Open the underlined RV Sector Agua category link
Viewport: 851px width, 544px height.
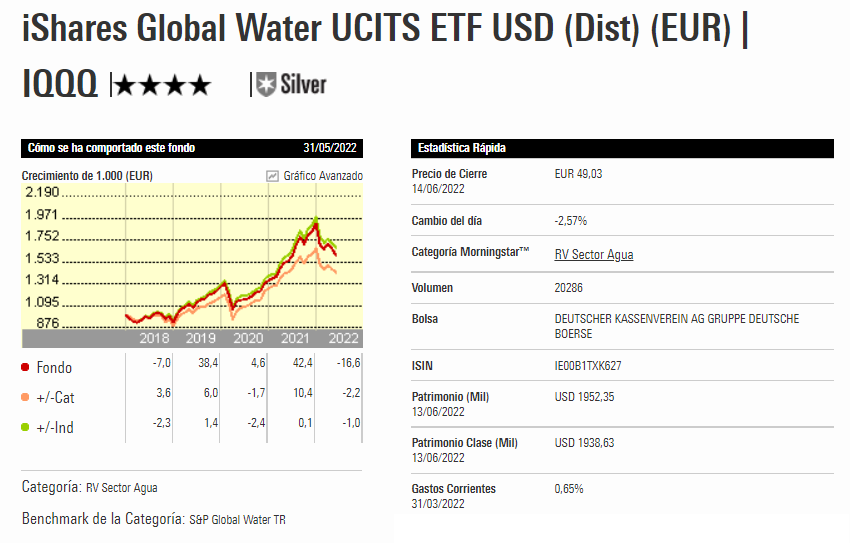[594, 255]
